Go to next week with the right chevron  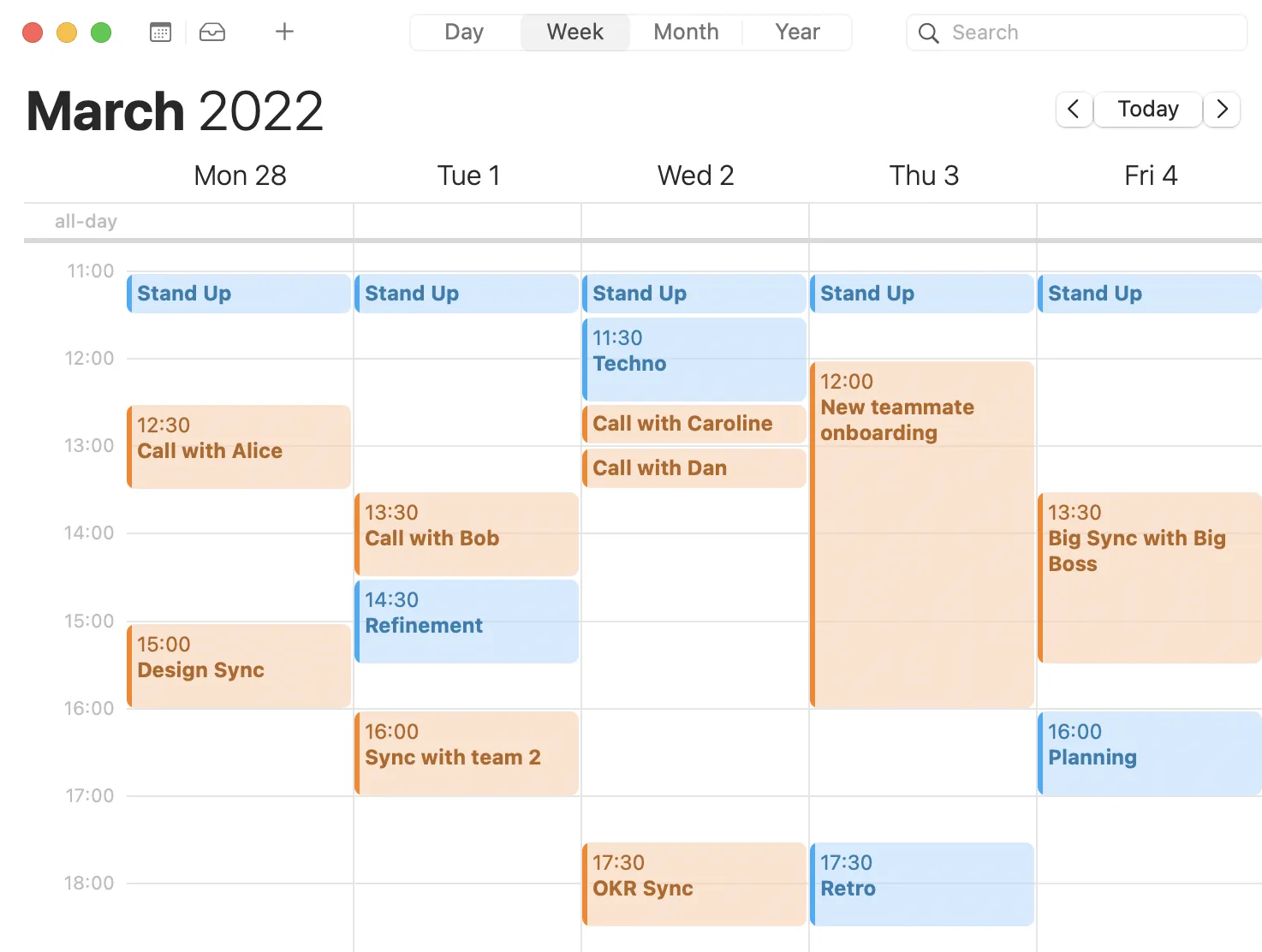tap(1222, 110)
